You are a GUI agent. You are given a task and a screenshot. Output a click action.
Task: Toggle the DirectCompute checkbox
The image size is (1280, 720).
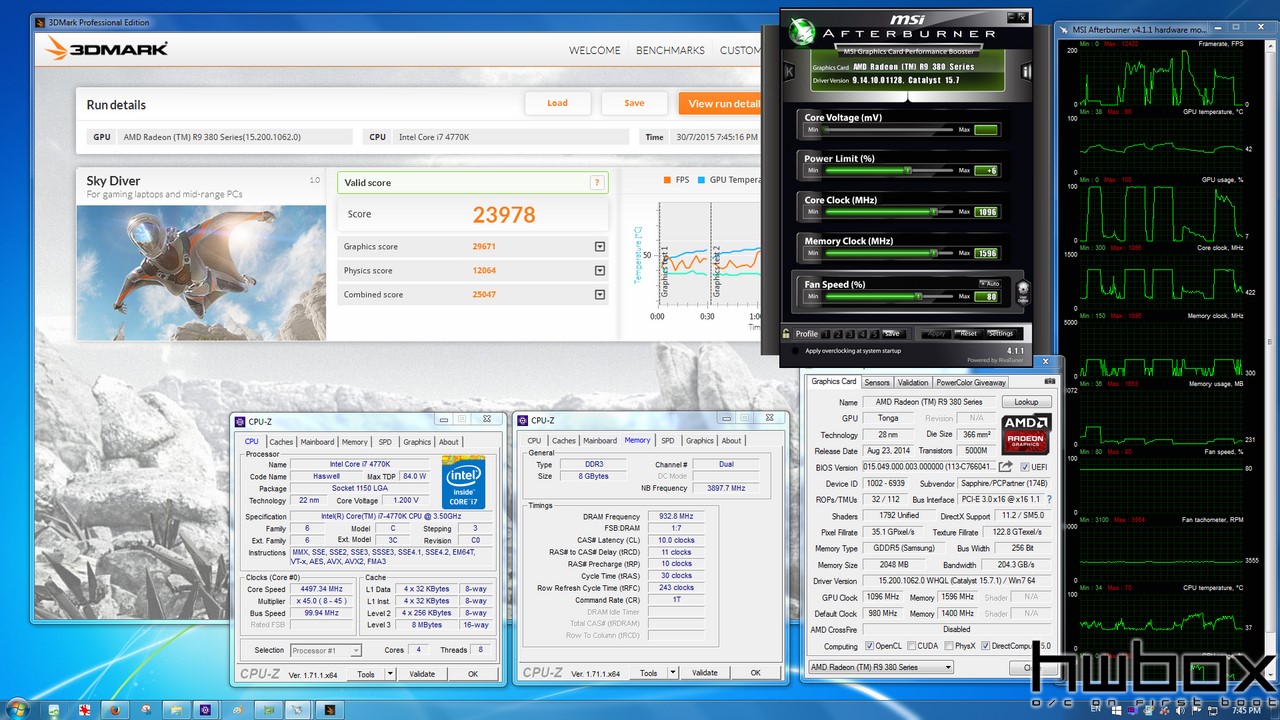[985, 646]
